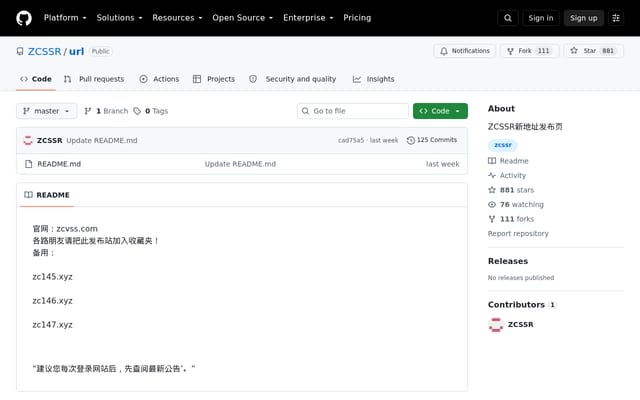Open the 76 watching link
The width and height of the screenshot is (640, 400).
516,204
